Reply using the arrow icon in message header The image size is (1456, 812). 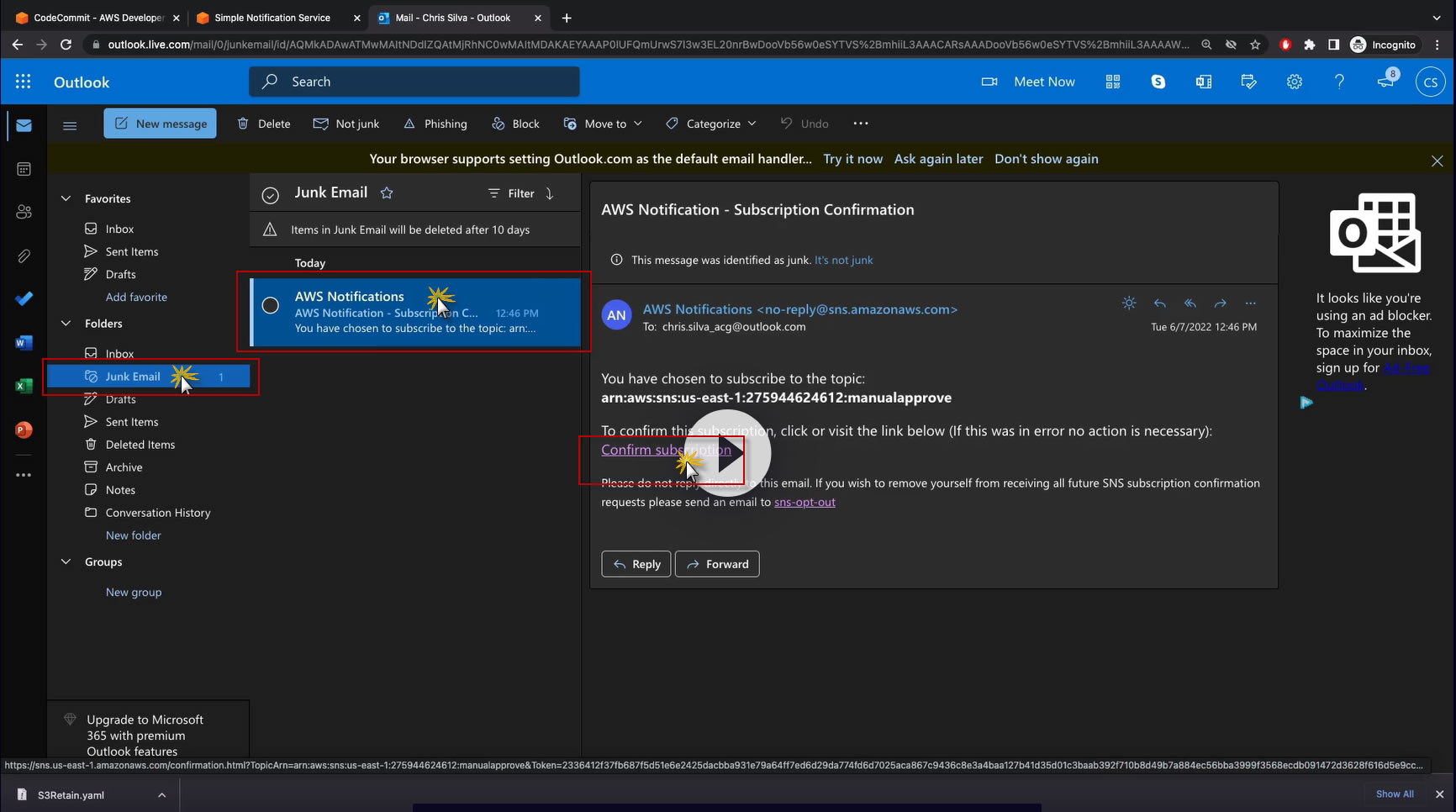pos(1160,303)
